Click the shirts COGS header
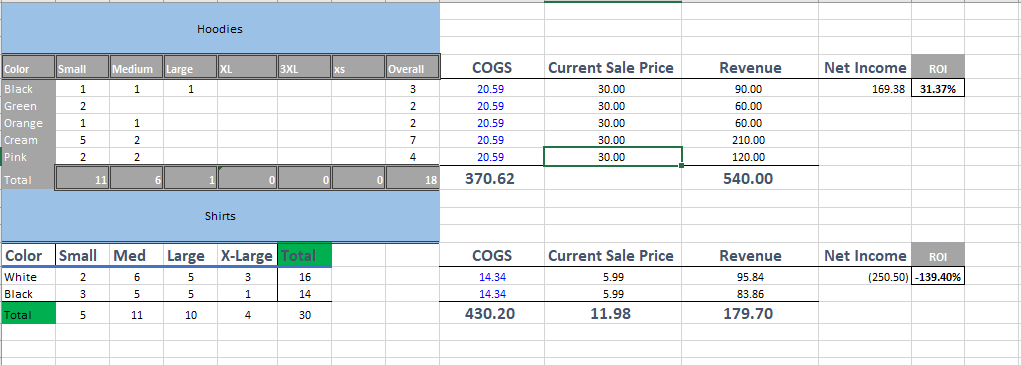Image resolution: width=1021 pixels, height=365 pixels. pos(492,256)
